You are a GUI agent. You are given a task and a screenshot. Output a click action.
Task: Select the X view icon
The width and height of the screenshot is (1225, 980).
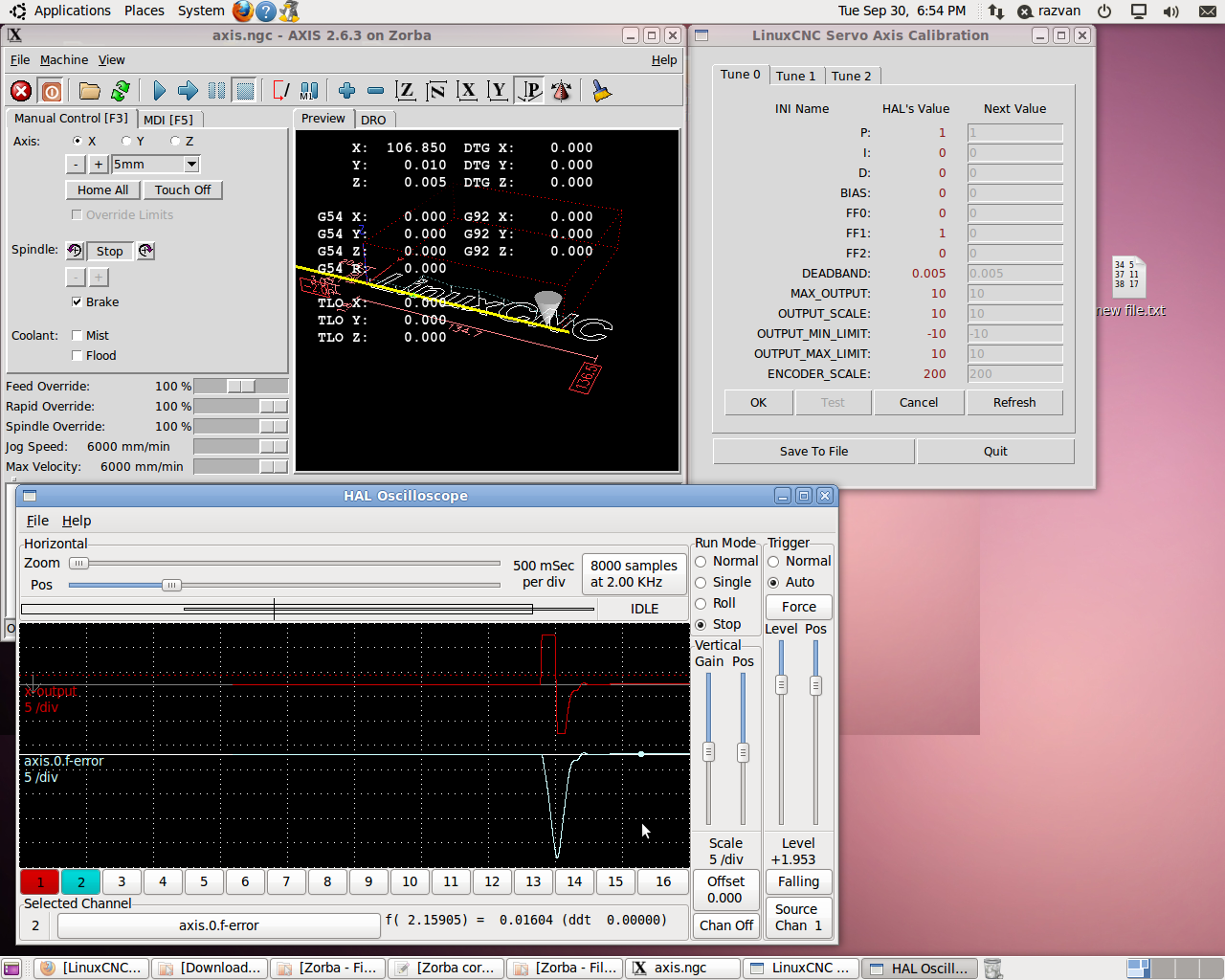[x=467, y=91]
